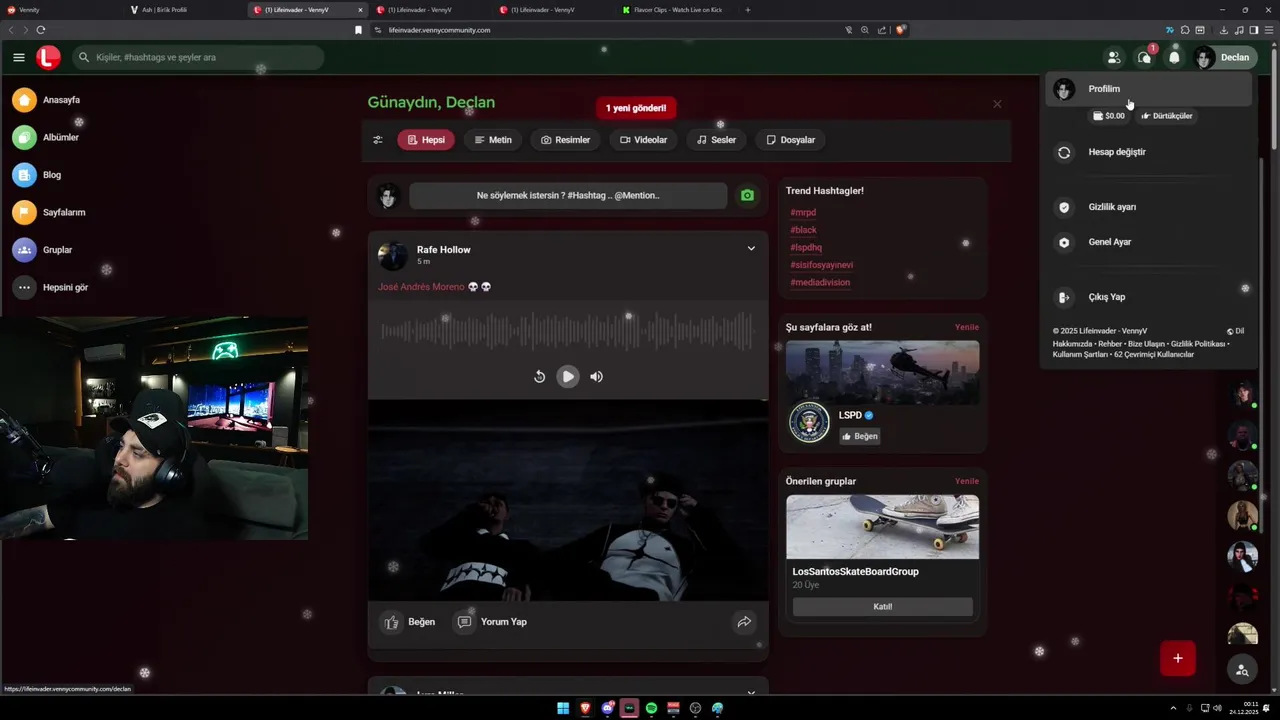This screenshot has height=720, width=1280.
Task: Select the Hepsi feed filter
Action: coord(426,140)
